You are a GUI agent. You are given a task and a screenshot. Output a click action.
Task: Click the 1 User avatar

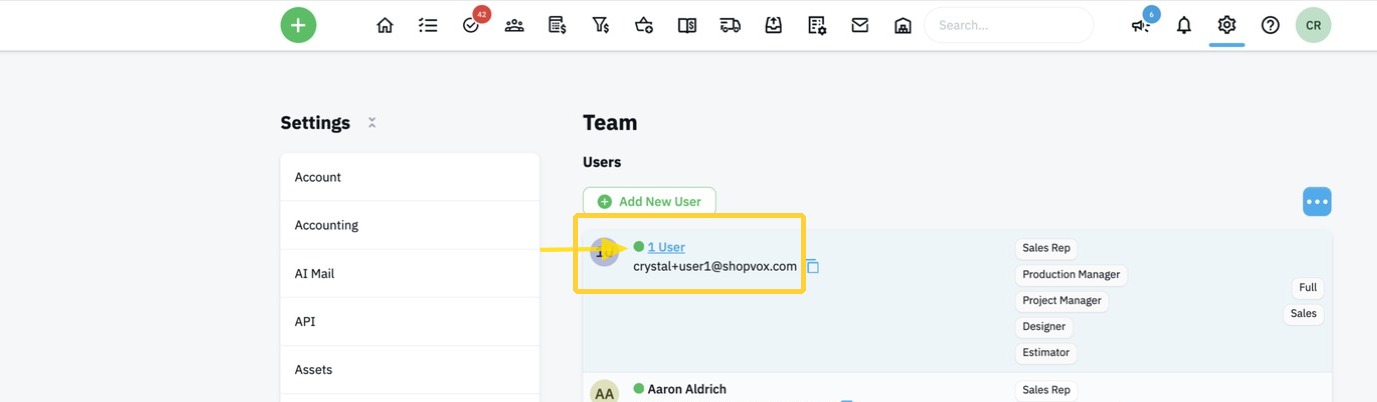(604, 252)
